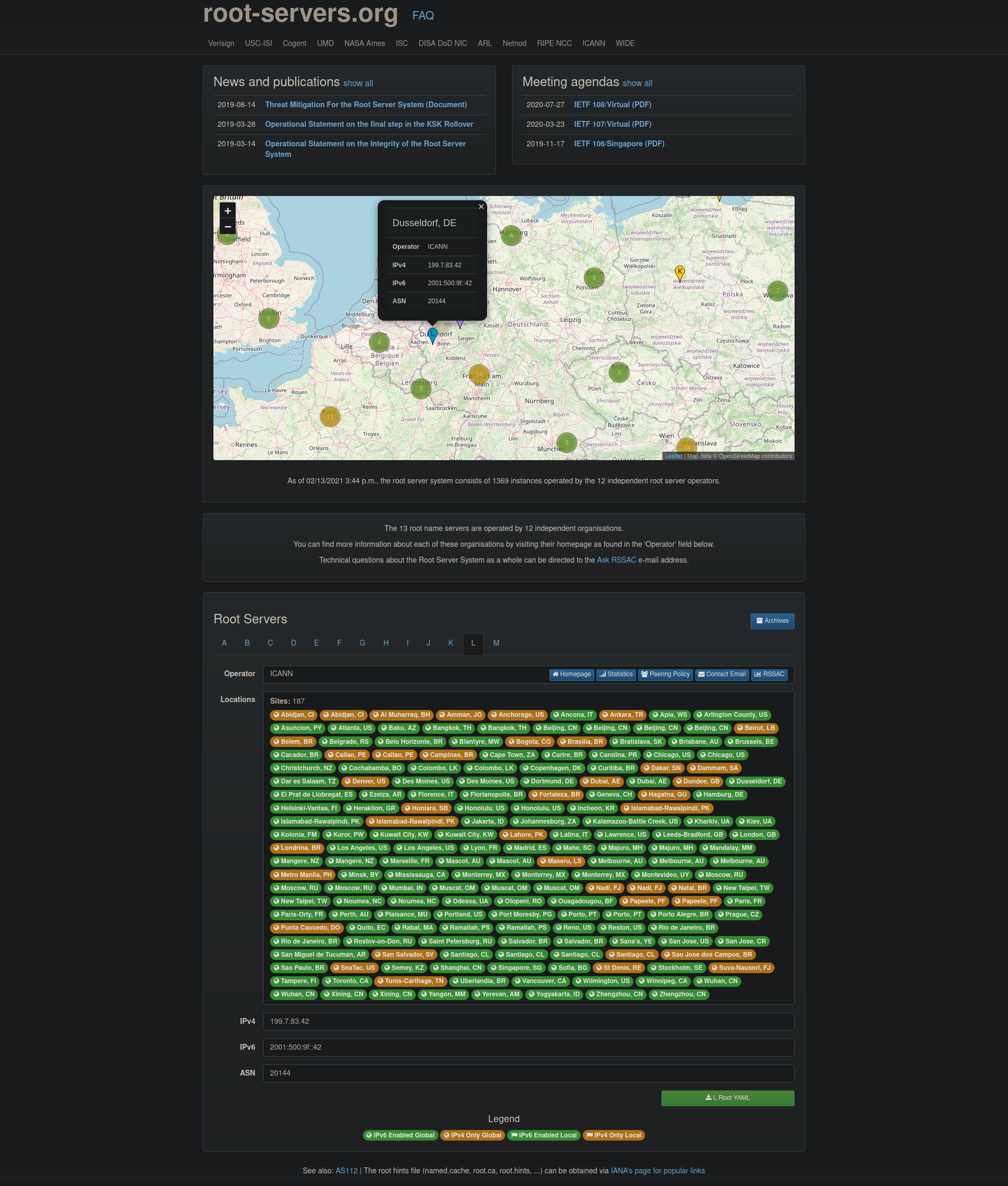Image resolution: width=1008 pixels, height=1186 pixels.
Task: Open the Archives button
Action: (771, 621)
